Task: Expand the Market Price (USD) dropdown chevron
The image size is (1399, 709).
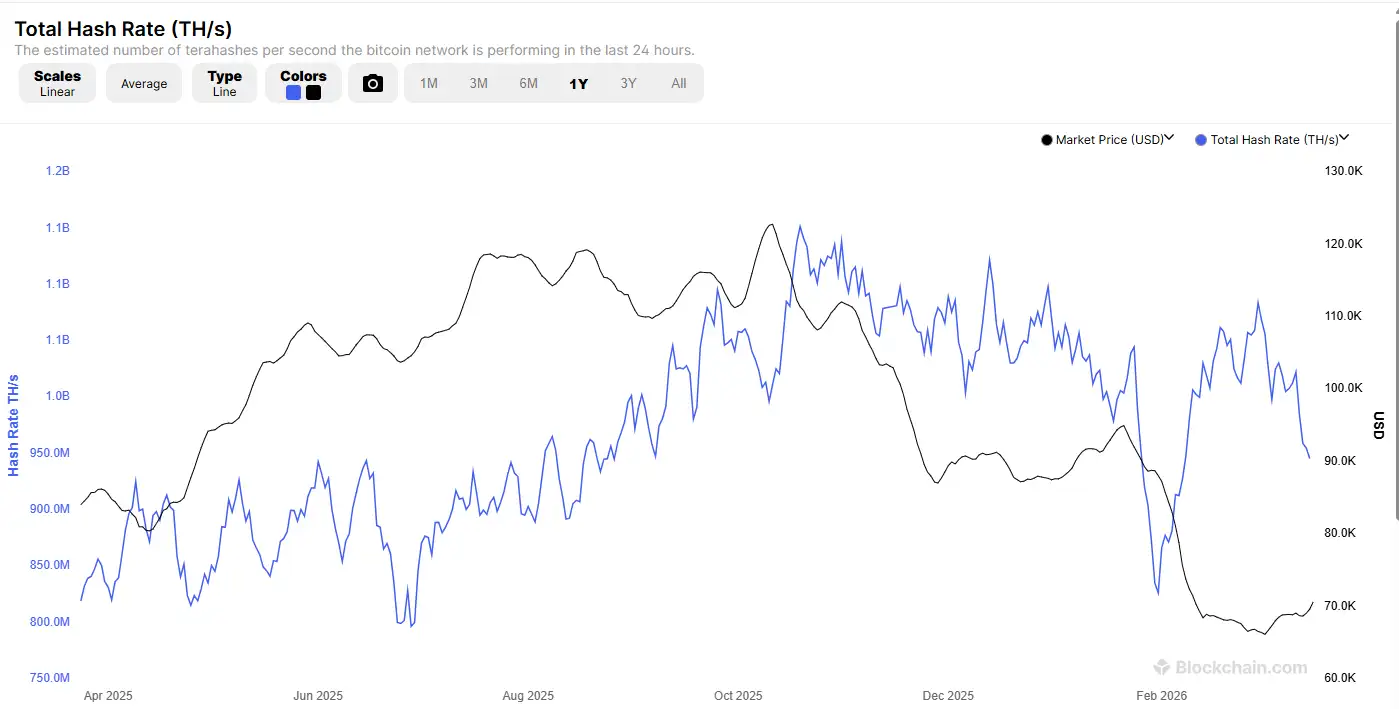Action: point(1170,139)
